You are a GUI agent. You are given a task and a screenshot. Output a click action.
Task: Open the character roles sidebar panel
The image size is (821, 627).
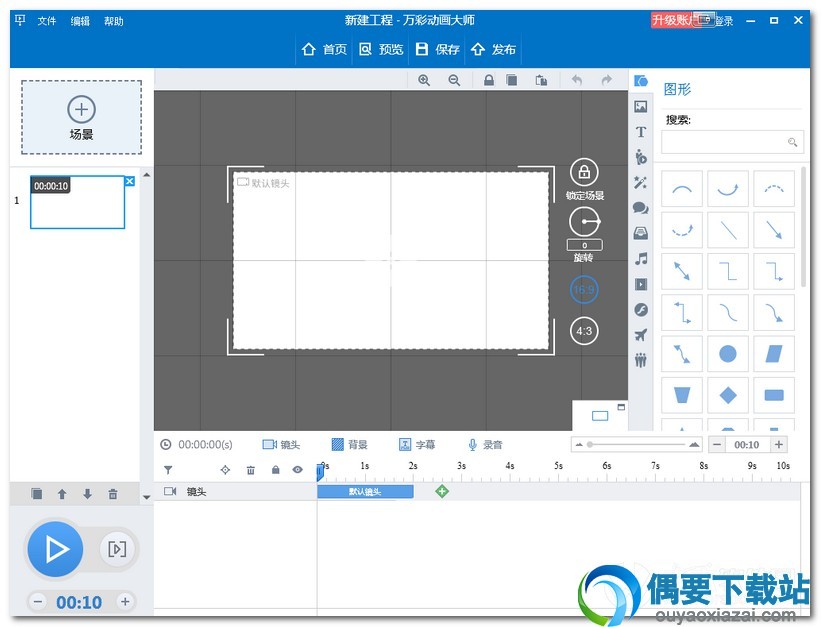tap(641, 157)
